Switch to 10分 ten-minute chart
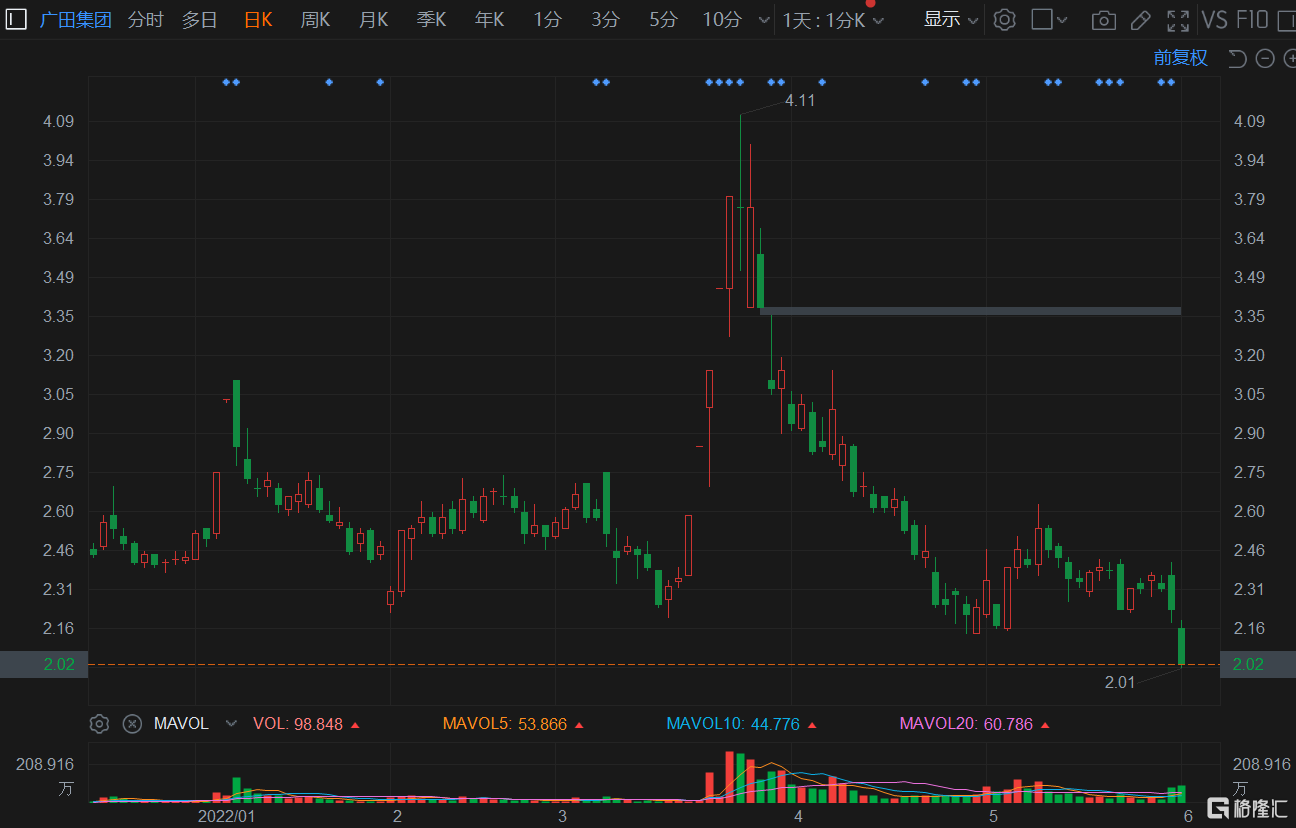This screenshot has width=1296, height=828. click(x=722, y=19)
